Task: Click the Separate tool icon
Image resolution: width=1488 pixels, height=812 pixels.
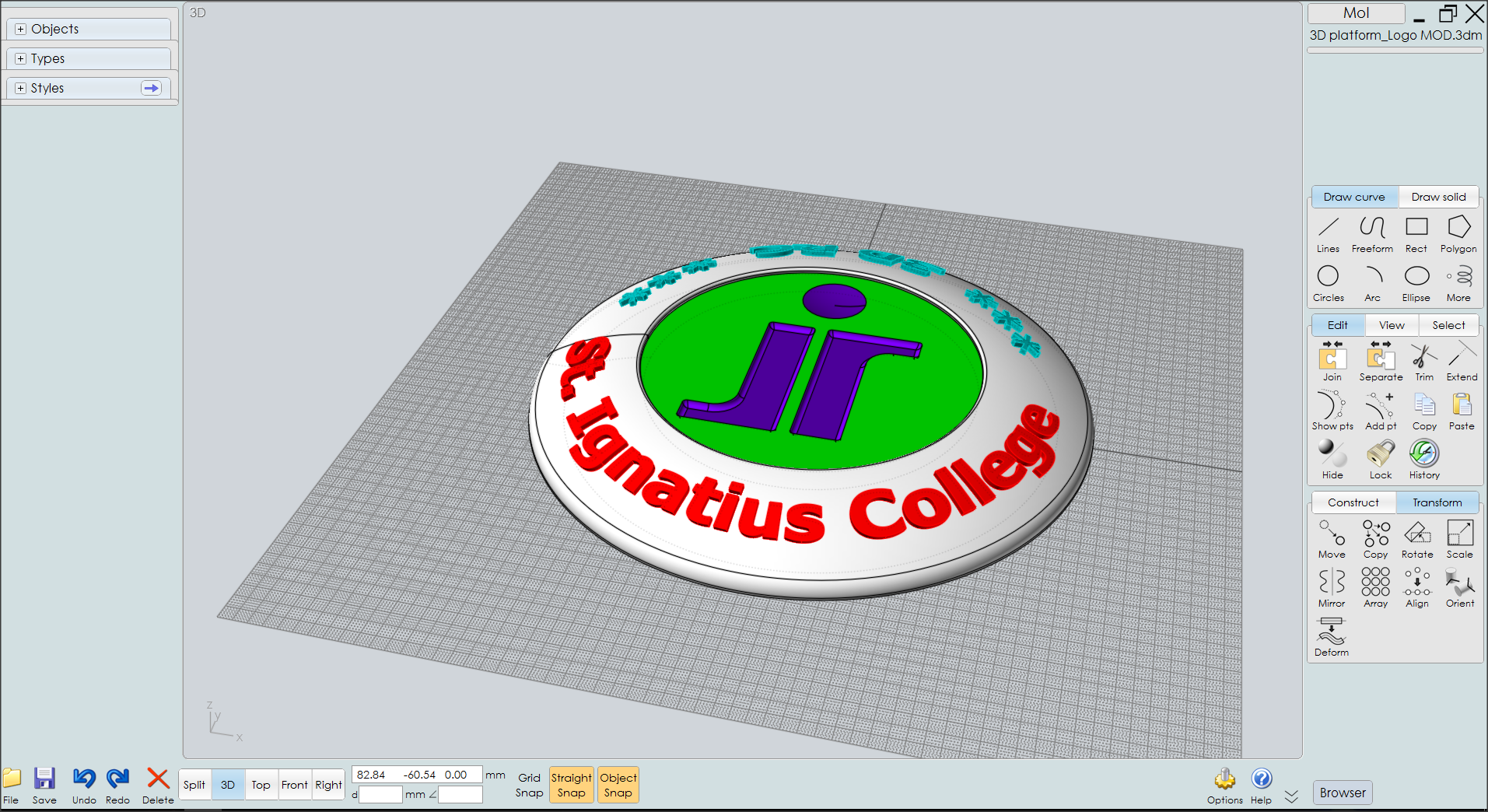Action: (x=1381, y=362)
